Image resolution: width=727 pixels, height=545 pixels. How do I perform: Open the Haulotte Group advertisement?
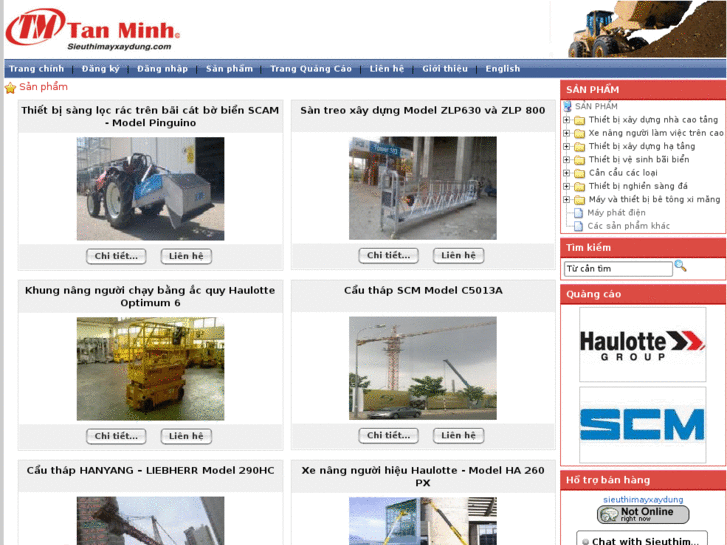click(643, 345)
